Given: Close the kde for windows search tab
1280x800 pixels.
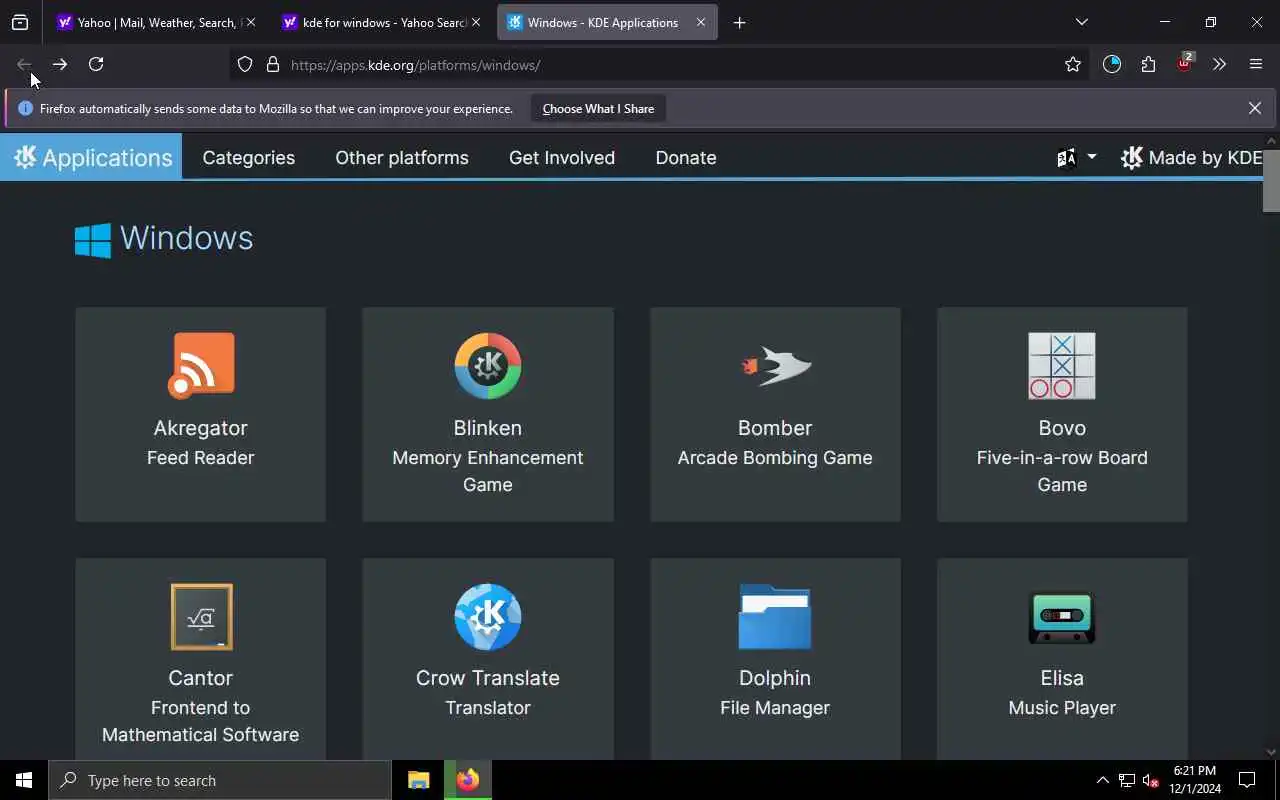Looking at the screenshot, I should coord(475,22).
